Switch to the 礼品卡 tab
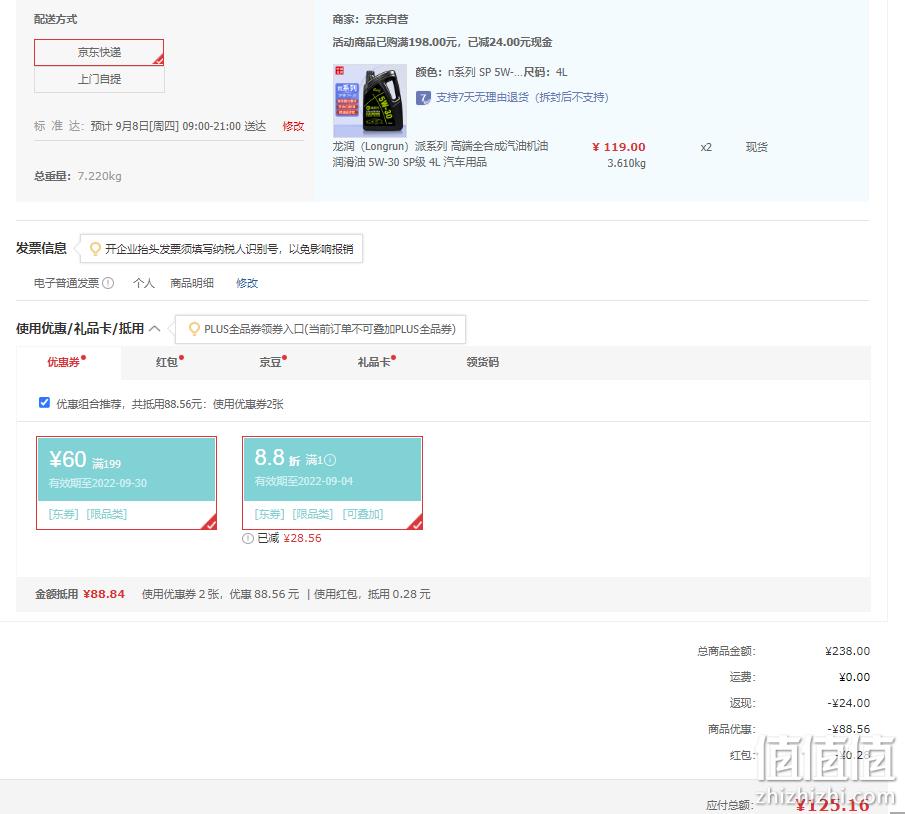Screen dimensions: 905x814 click(x=376, y=362)
